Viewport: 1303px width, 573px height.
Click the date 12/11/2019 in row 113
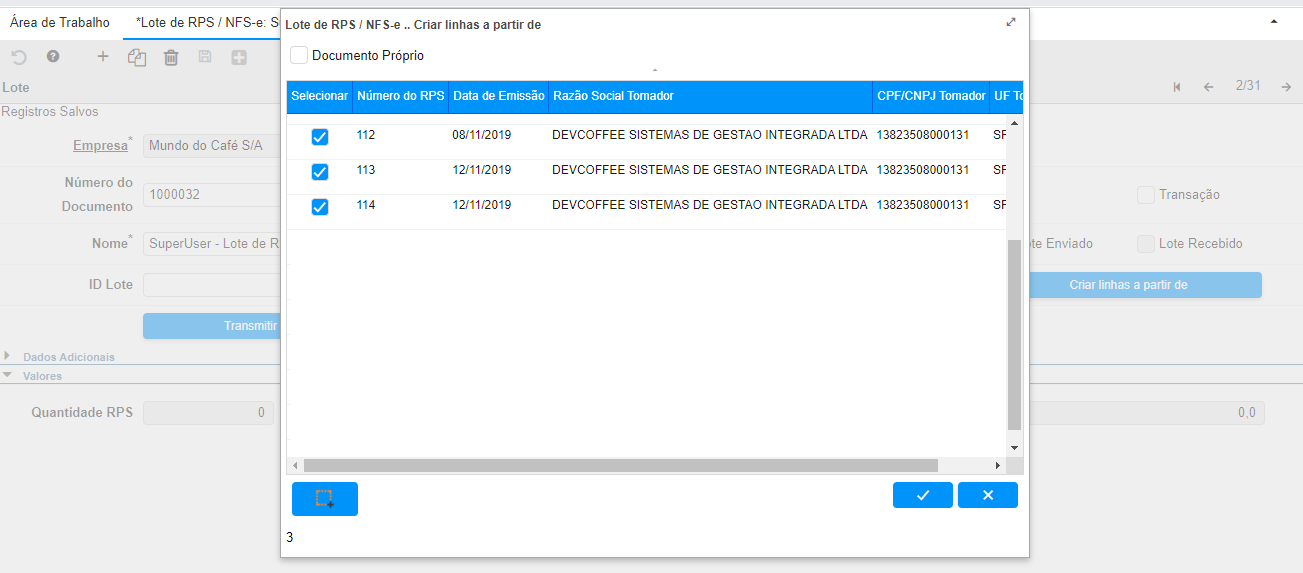482,170
